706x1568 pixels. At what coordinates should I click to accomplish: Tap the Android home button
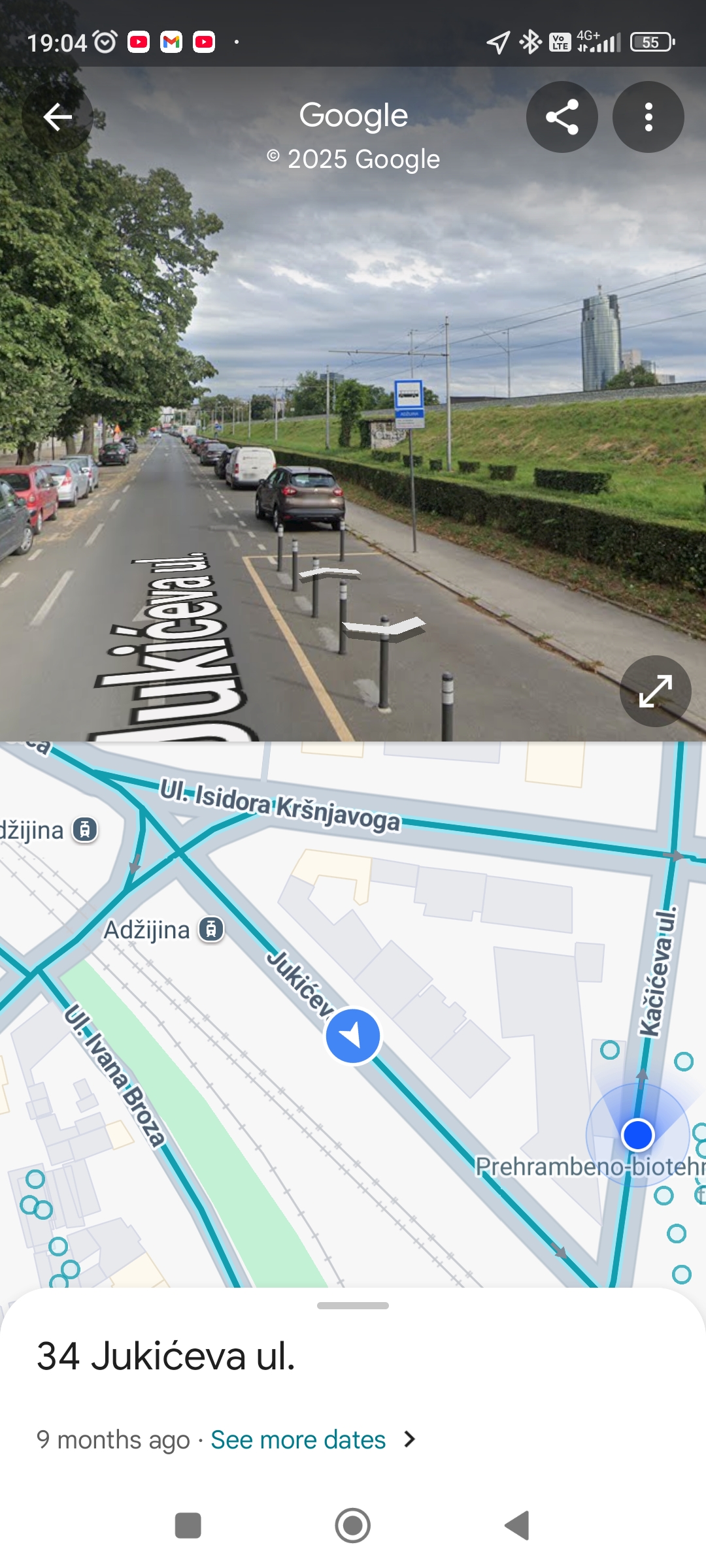click(x=353, y=1526)
